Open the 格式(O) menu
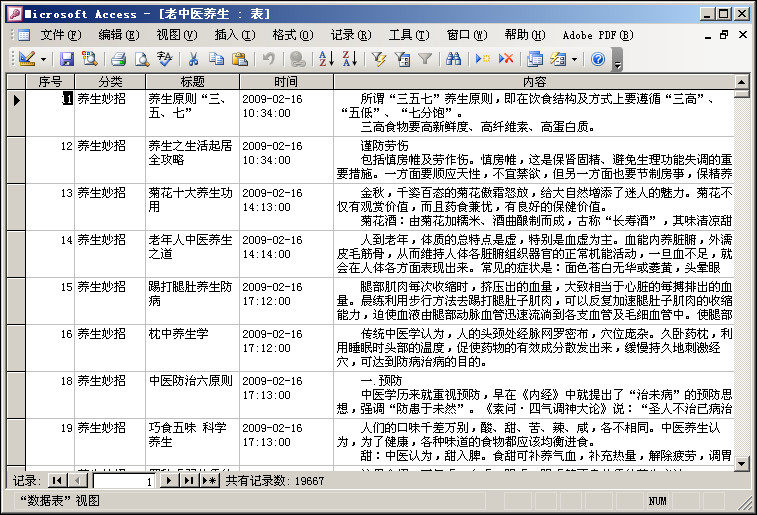 tap(293, 35)
